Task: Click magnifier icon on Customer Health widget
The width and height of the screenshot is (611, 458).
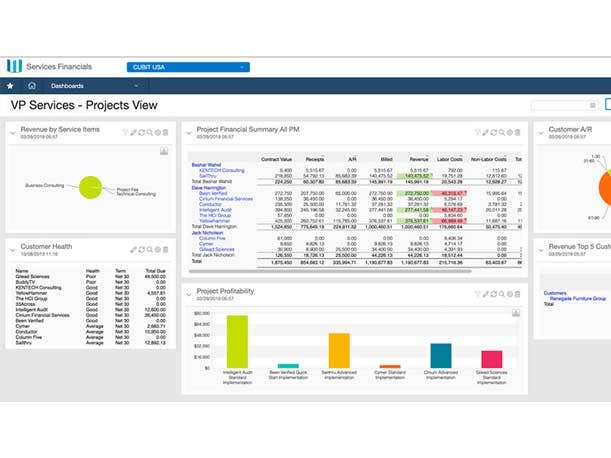Action: point(149,247)
